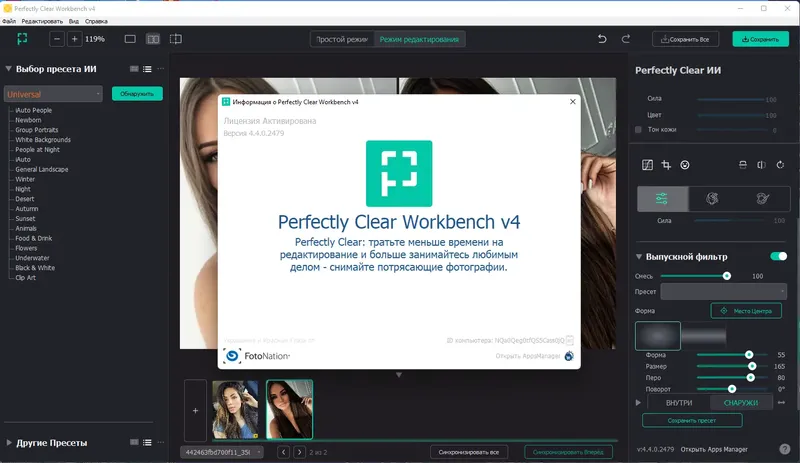Adjust the Поворот slider handle
Viewport: 800px width, 463px height.
pos(732,389)
